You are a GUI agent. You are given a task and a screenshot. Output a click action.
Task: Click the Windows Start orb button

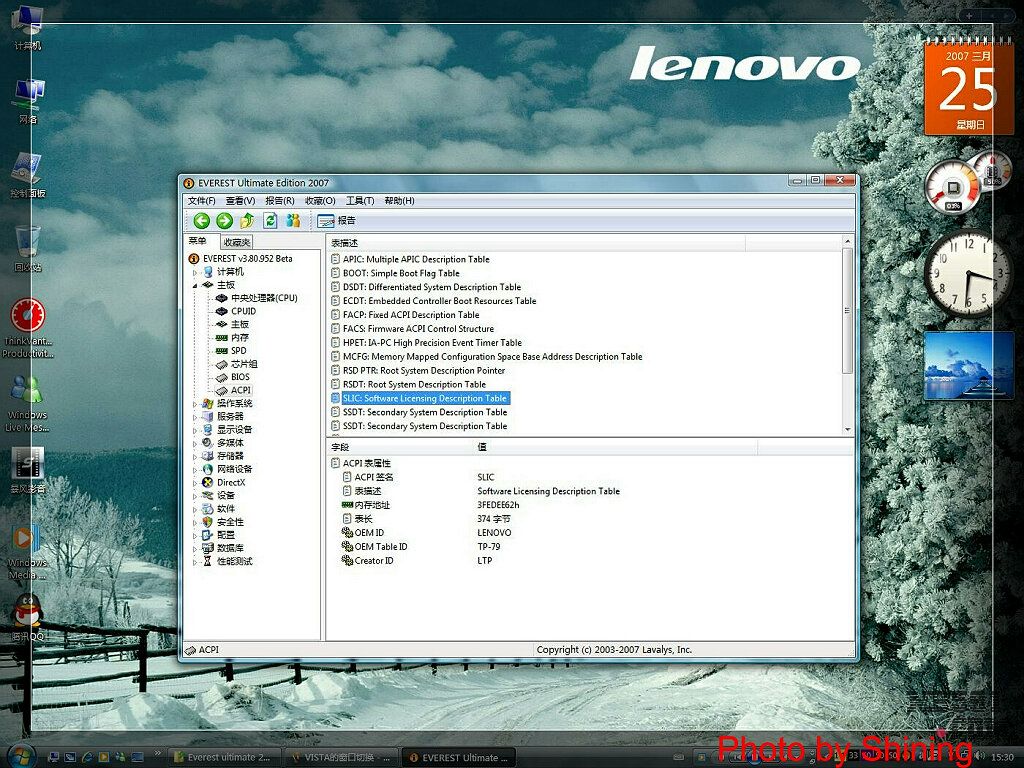[x=21, y=754]
